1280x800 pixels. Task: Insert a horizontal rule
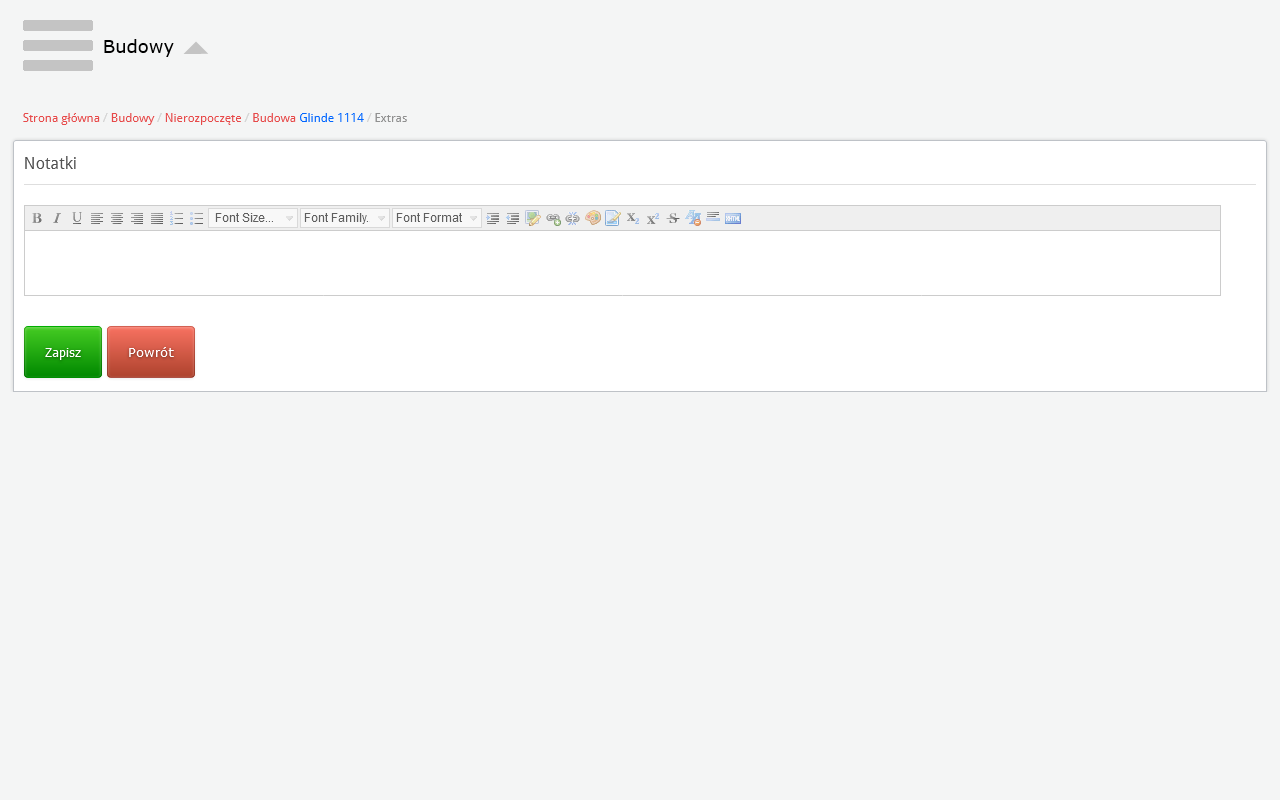[x=713, y=218]
